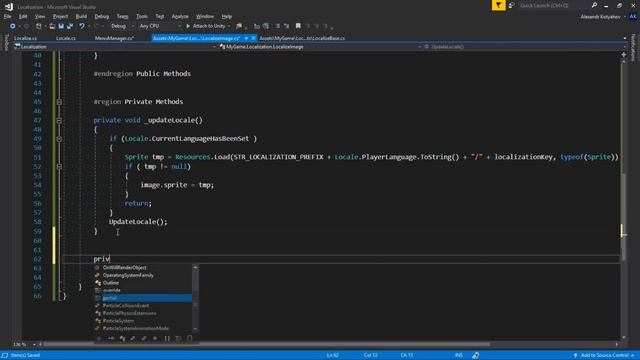Image resolution: width=640 pixels, height=360 pixels.
Task: Click the bookmark toolbar icon
Action: tap(298, 26)
